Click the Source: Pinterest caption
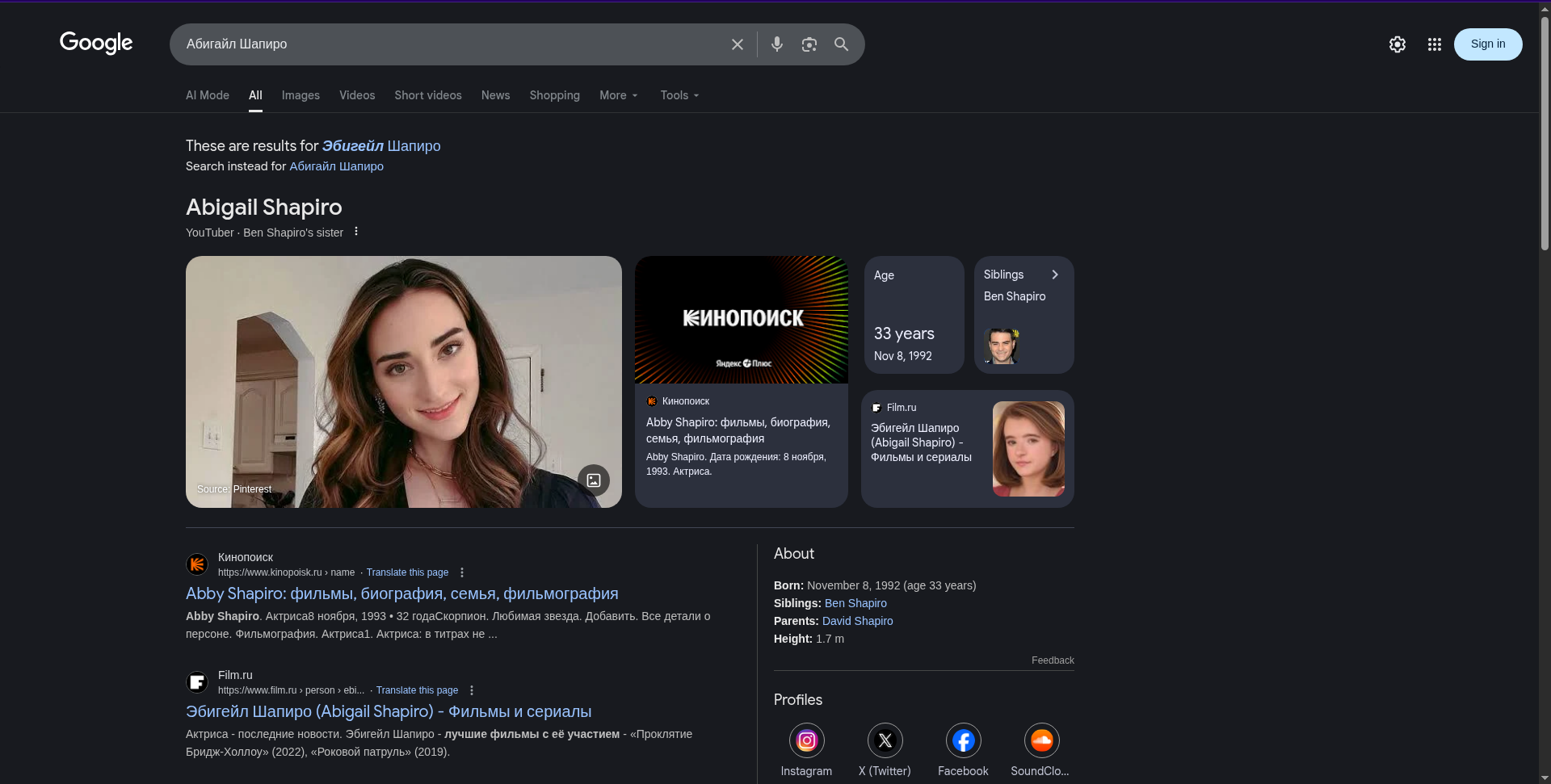 coord(234,489)
